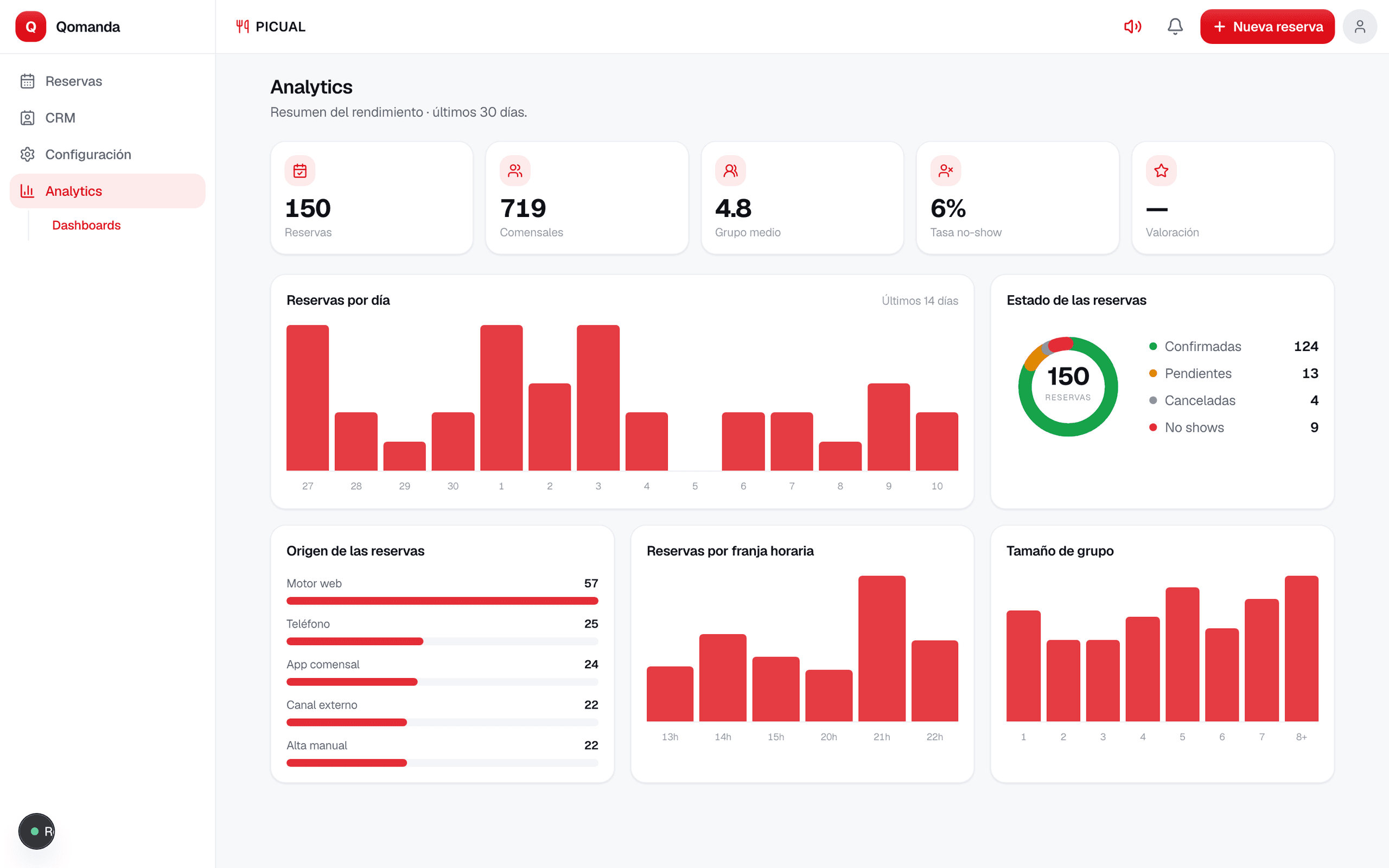
Task: Click the 5 bar in Tamaño de grupo
Action: coord(1182,654)
